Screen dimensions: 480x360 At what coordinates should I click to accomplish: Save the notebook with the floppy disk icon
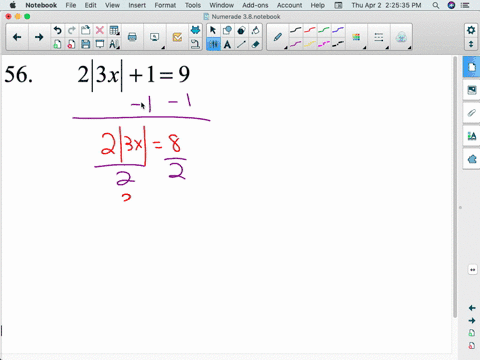(x=86, y=44)
